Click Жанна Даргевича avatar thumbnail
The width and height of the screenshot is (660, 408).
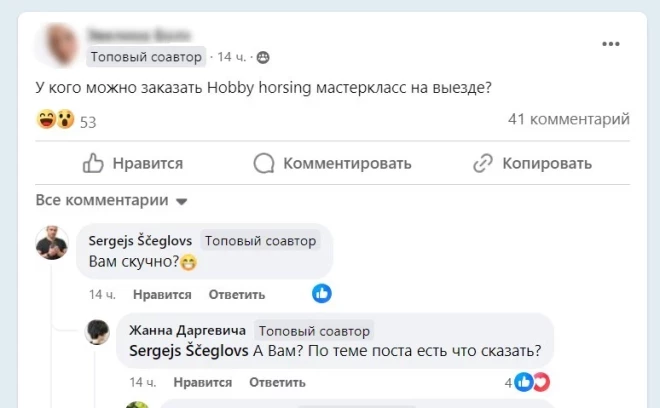pyautogui.click(x=97, y=332)
